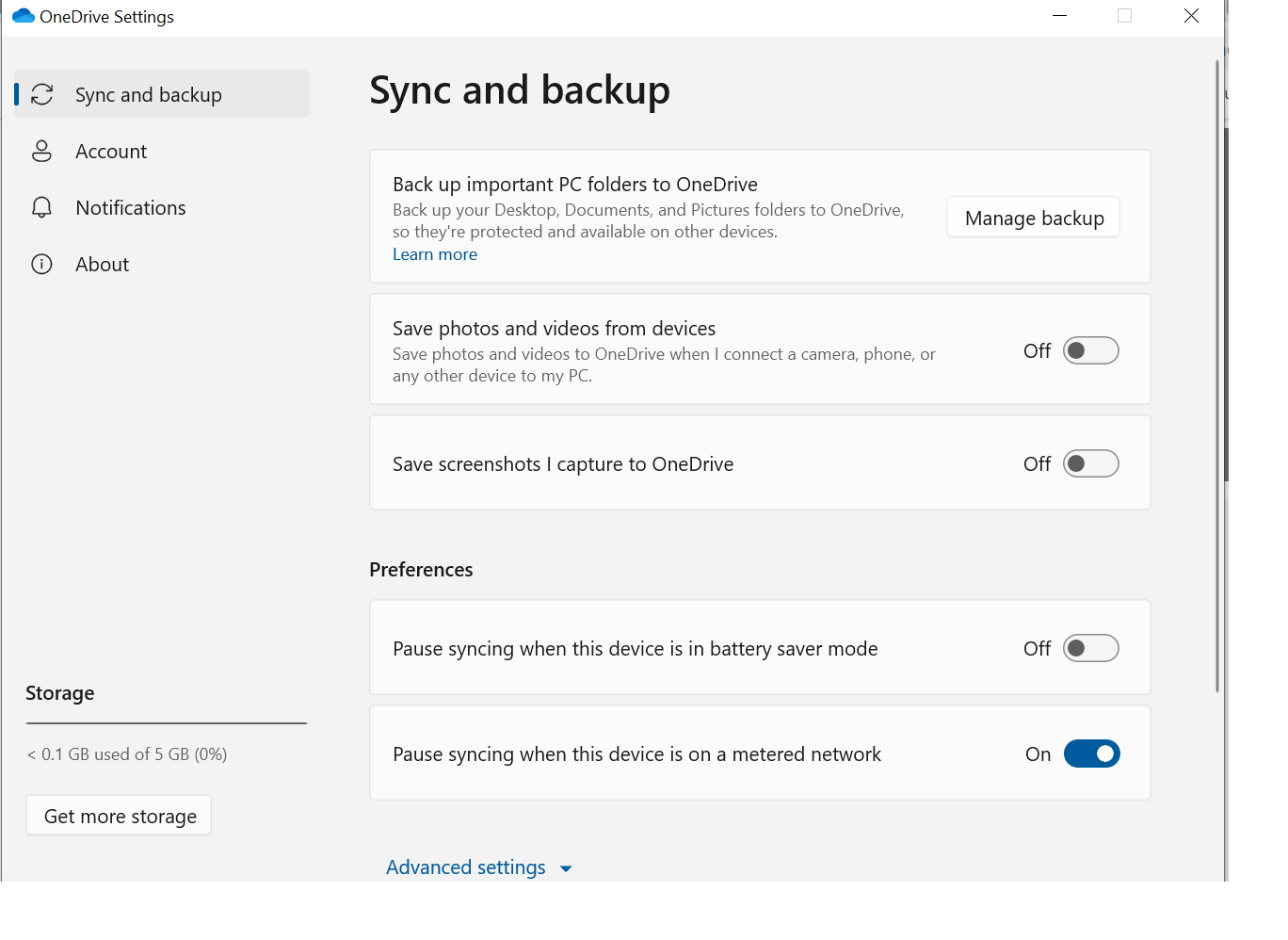Open the Sync and backup section
The width and height of the screenshot is (1288, 940).
click(162, 94)
